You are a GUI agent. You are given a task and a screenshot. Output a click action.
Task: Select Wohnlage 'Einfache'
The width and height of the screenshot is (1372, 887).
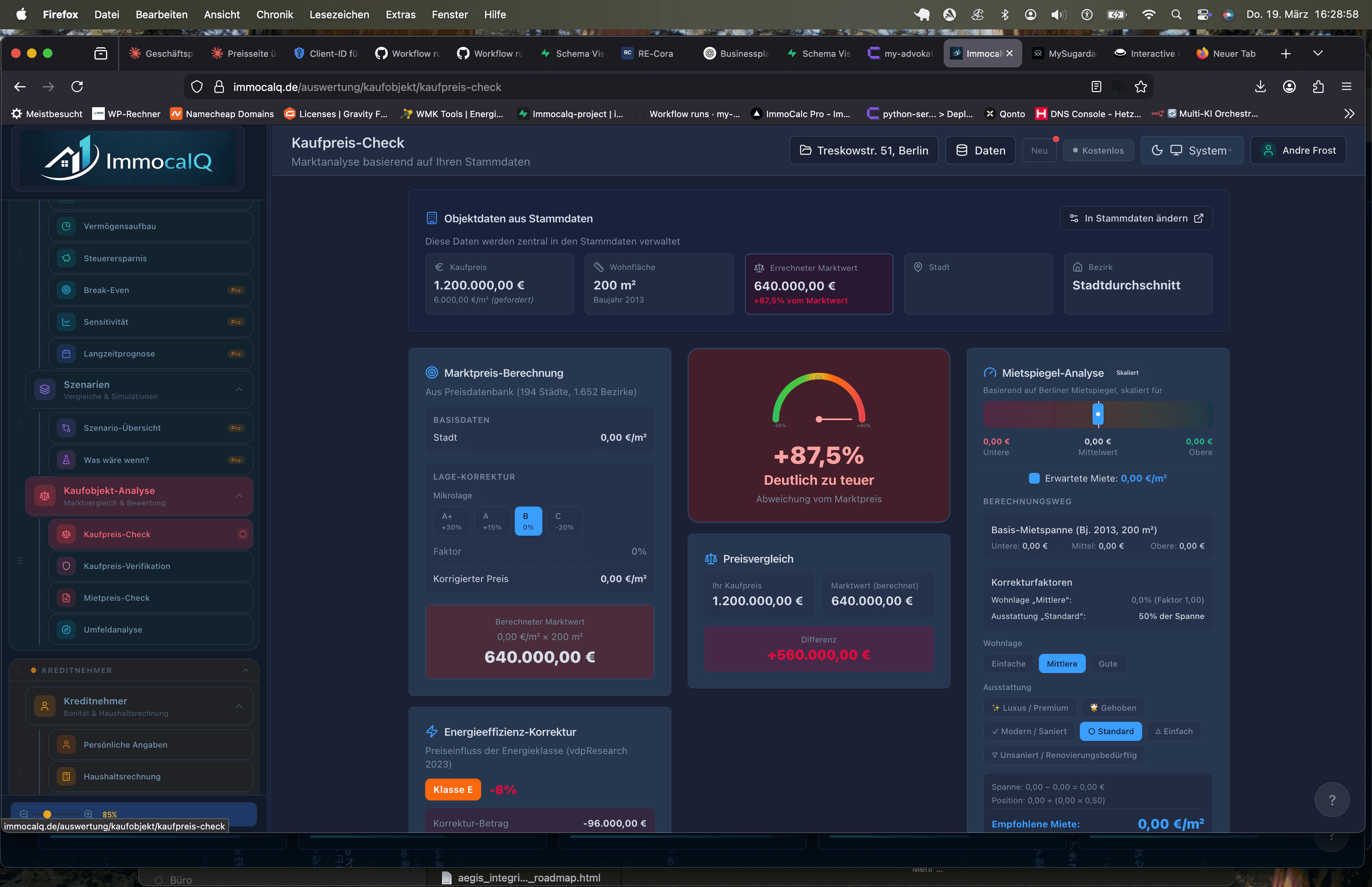(x=1009, y=663)
